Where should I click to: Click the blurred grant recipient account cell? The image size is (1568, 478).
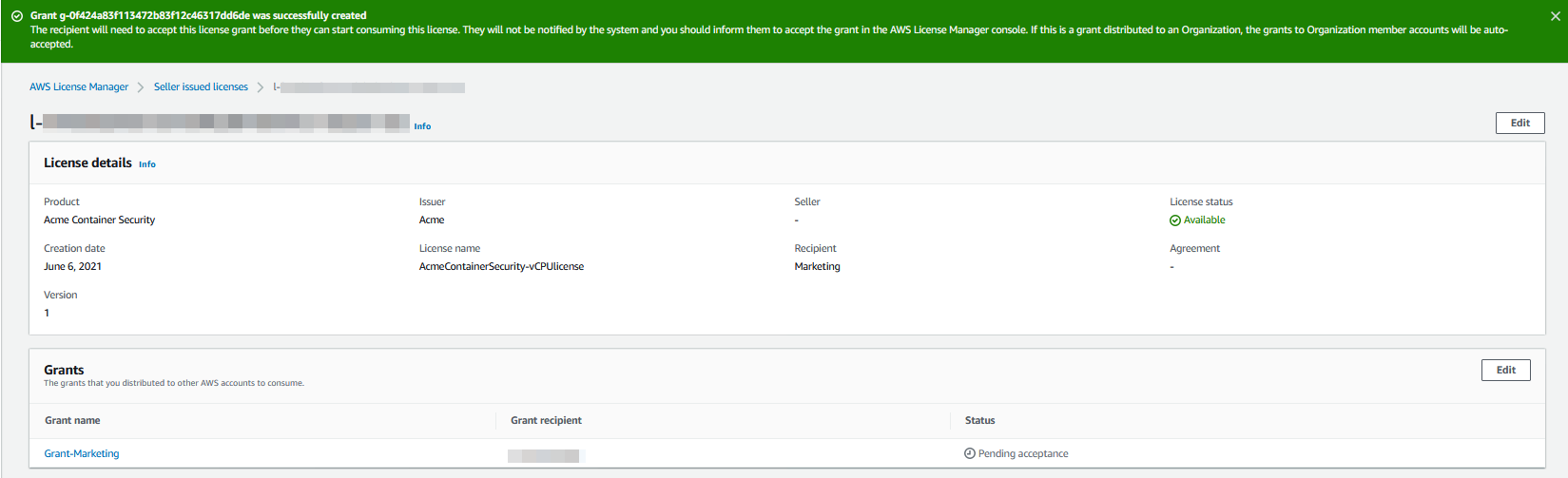pyautogui.click(x=543, y=456)
